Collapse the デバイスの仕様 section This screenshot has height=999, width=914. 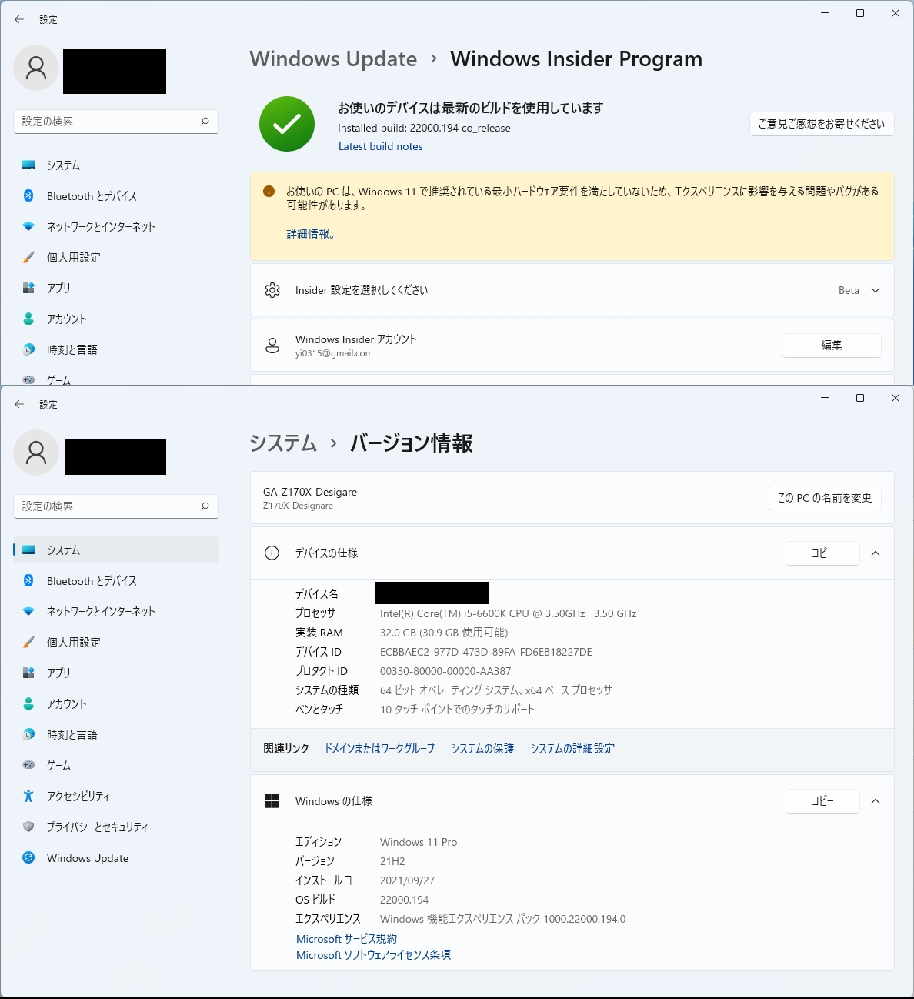click(x=876, y=553)
